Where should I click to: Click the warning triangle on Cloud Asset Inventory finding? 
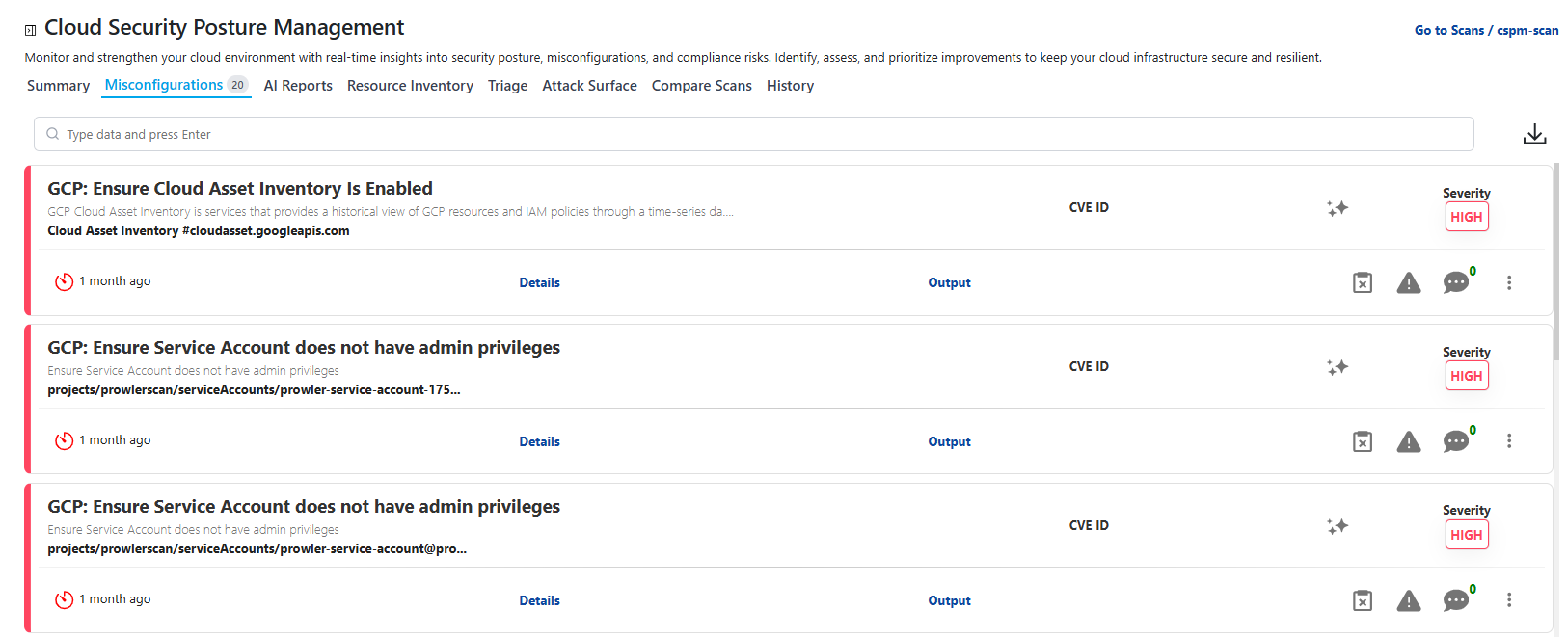click(1409, 282)
